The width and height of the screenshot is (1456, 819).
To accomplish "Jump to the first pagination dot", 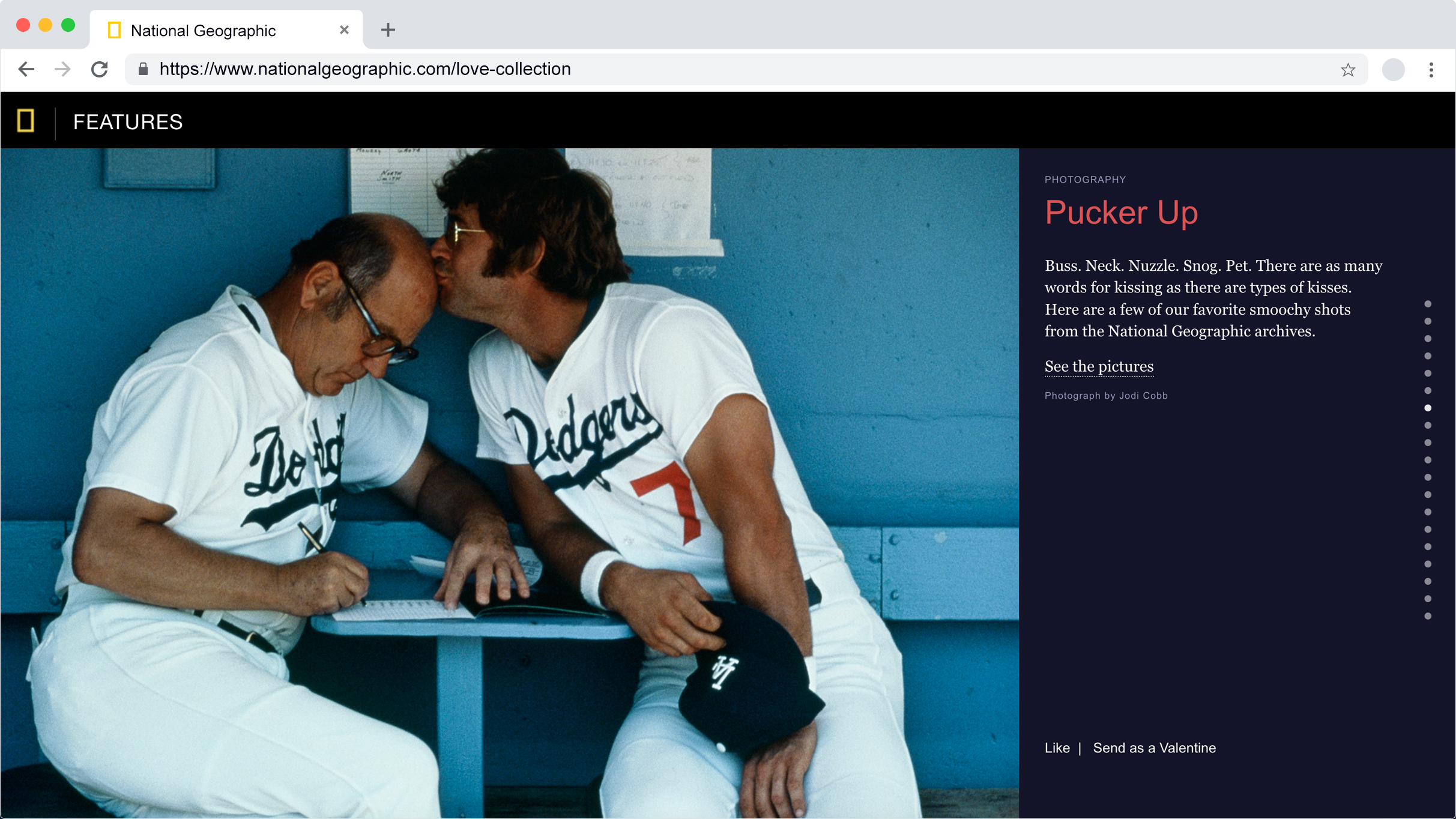I will tap(1428, 304).
